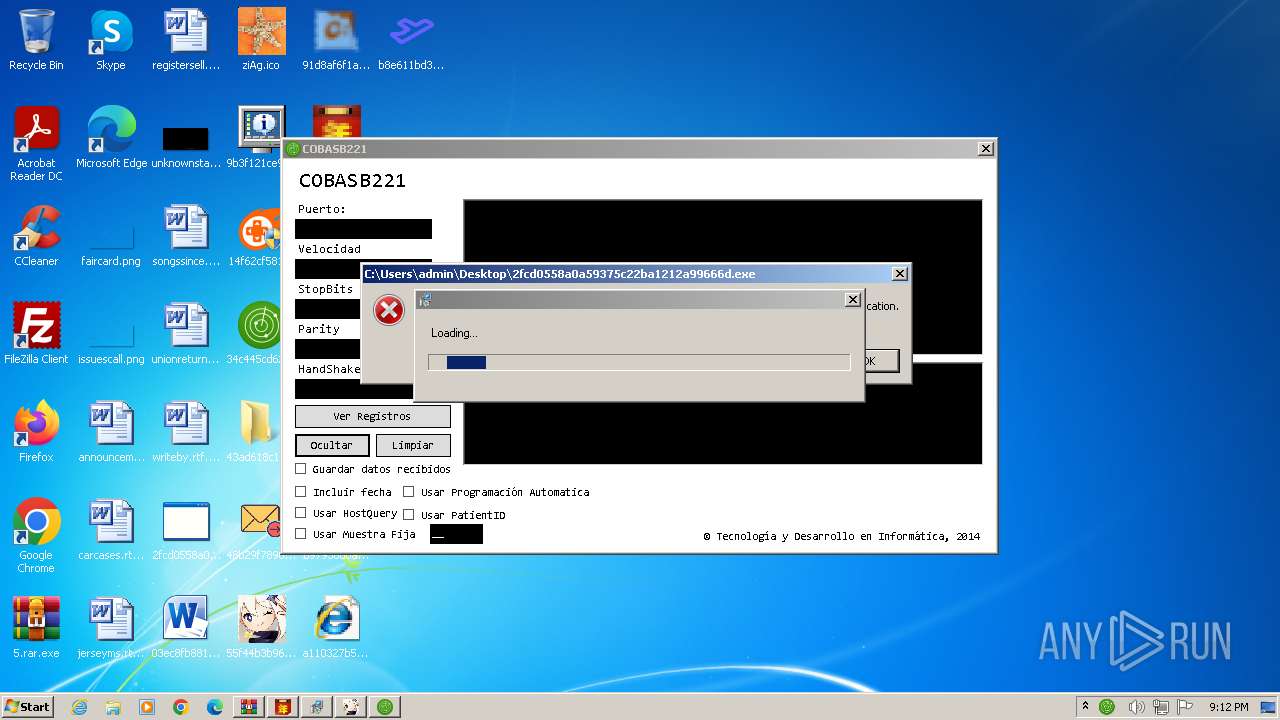Select the a110327b5 Internet Explorer file
The height and width of the screenshot is (720, 1280).
pos(336,627)
